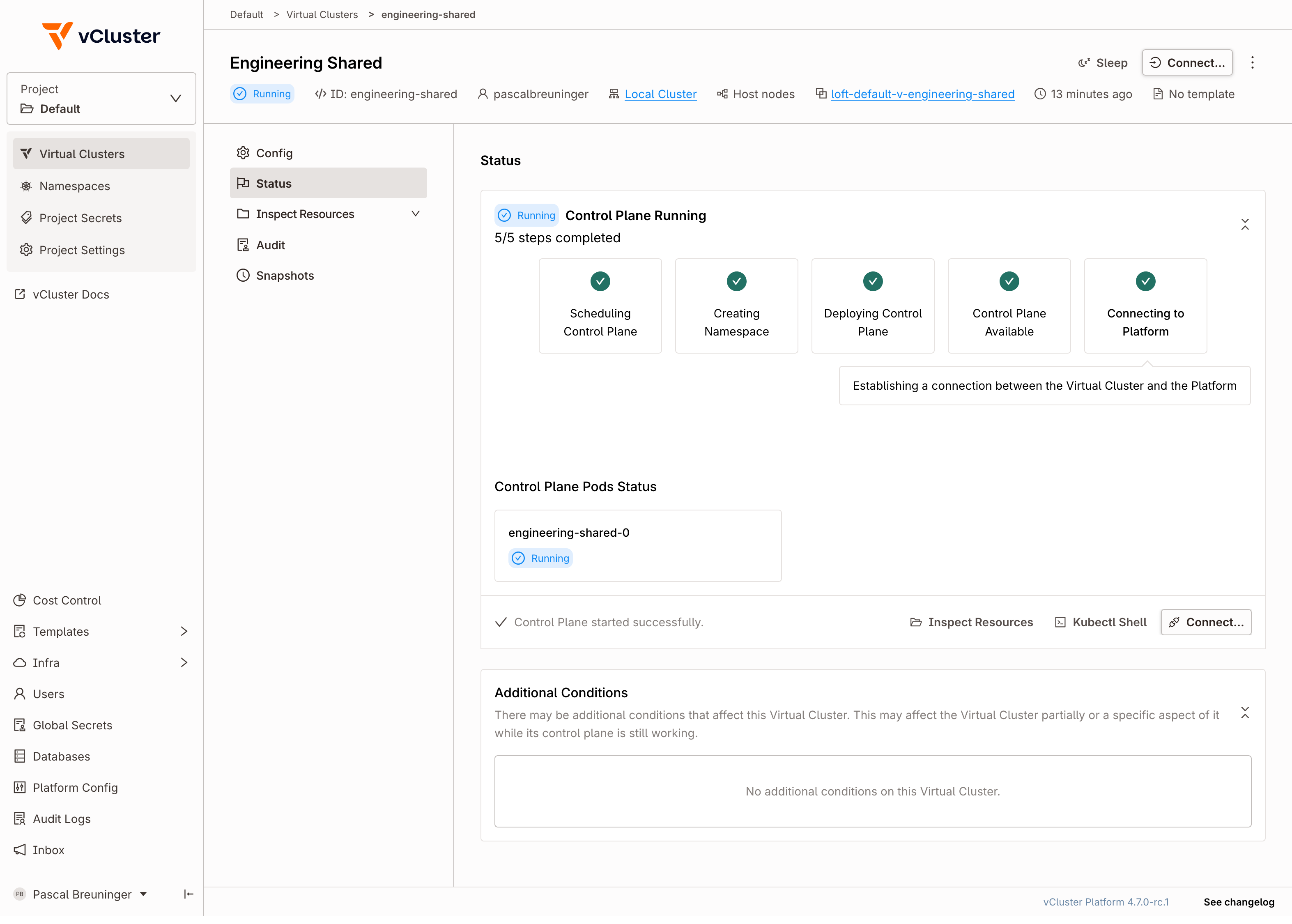Collapse the sidebar using bottom arrow icon

(x=189, y=894)
